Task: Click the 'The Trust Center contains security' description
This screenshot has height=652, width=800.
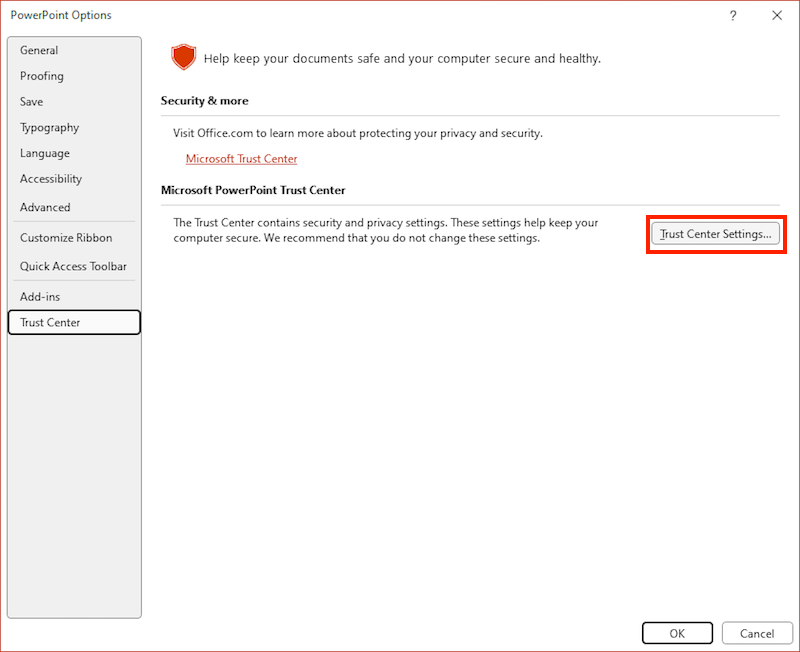Action: 386,230
